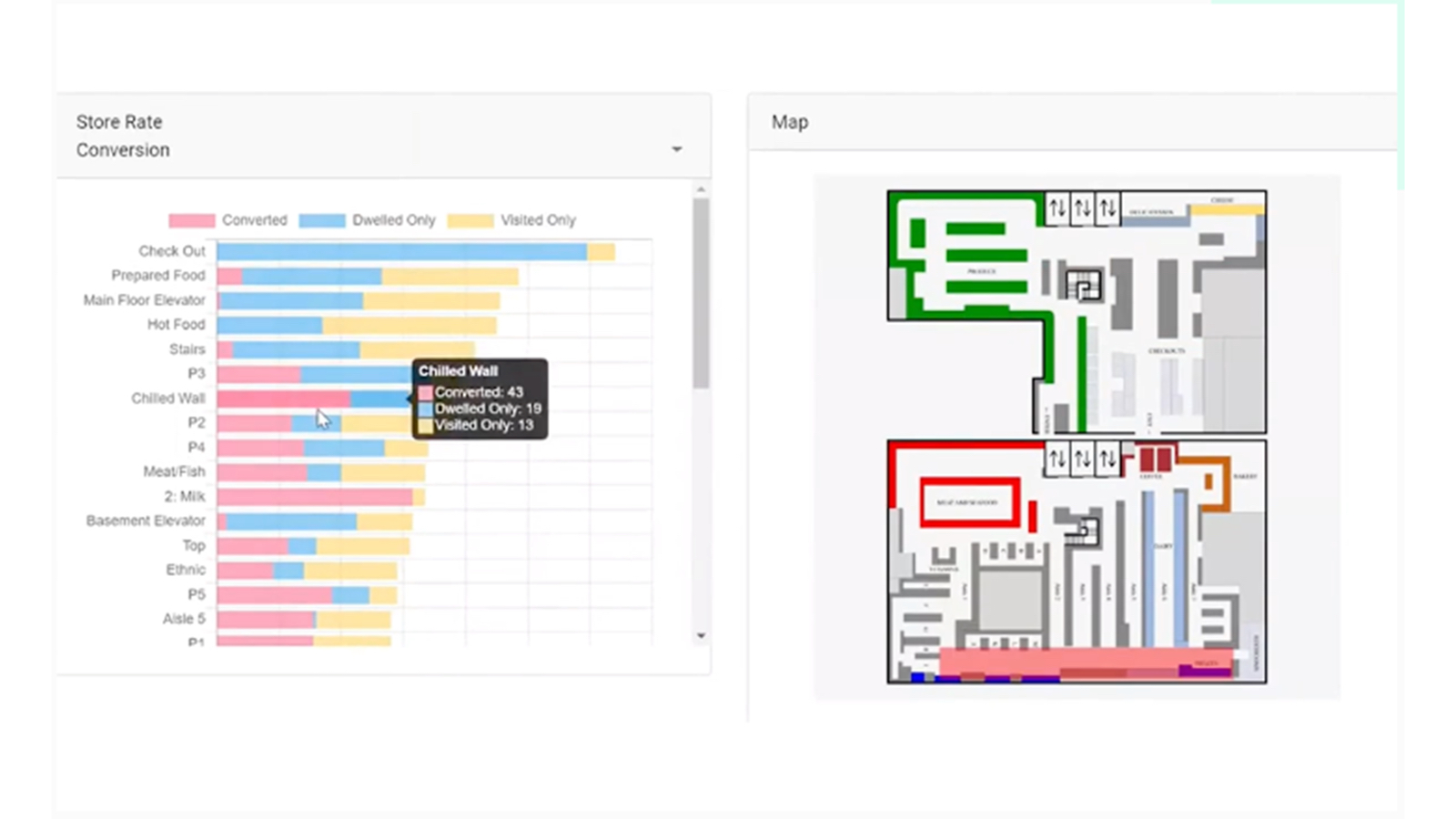1456x819 pixels.
Task: Open the Store Rate Conversion dropdown arrow
Action: 676,149
